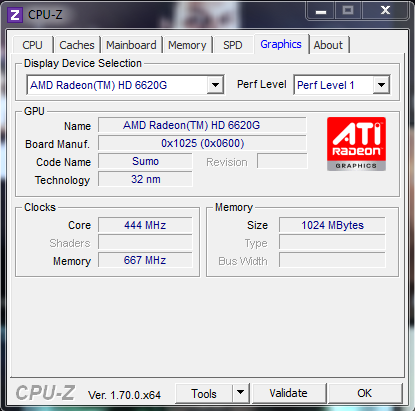Show the About tab
417x412 pixels.
[x=328, y=45]
